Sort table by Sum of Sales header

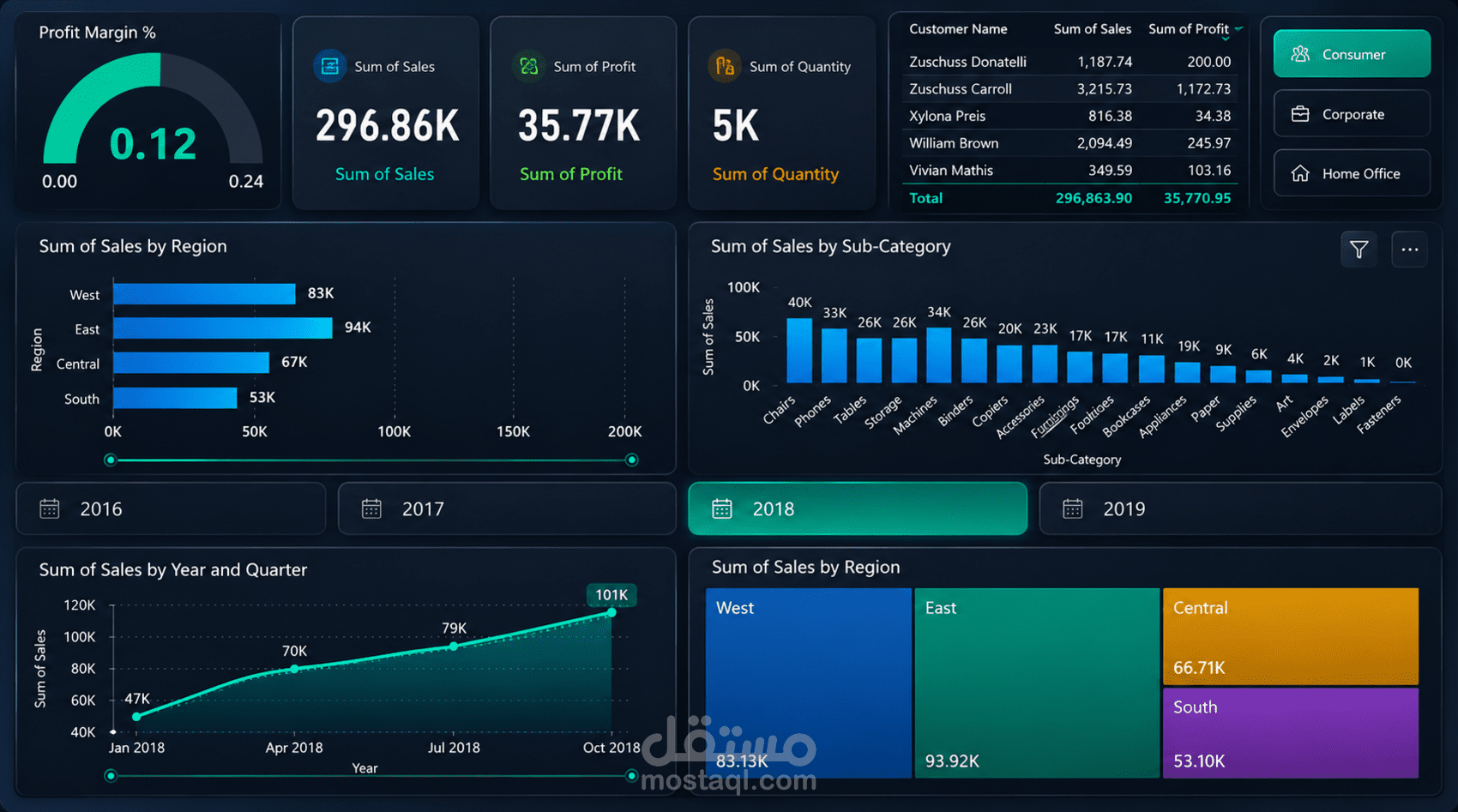(1093, 29)
